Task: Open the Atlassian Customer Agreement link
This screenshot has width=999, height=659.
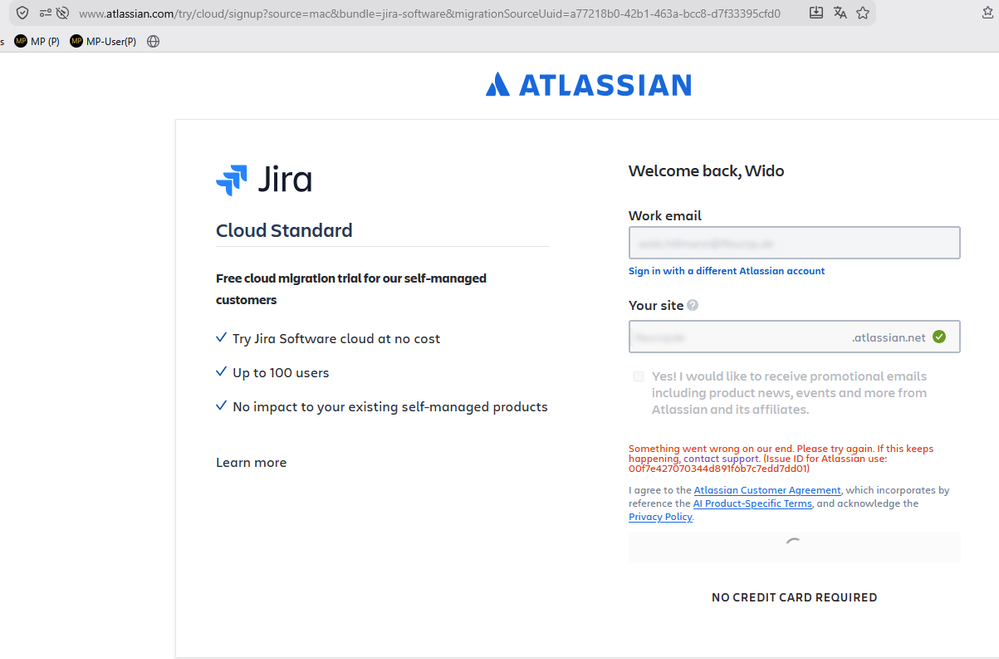Action: [x=767, y=490]
